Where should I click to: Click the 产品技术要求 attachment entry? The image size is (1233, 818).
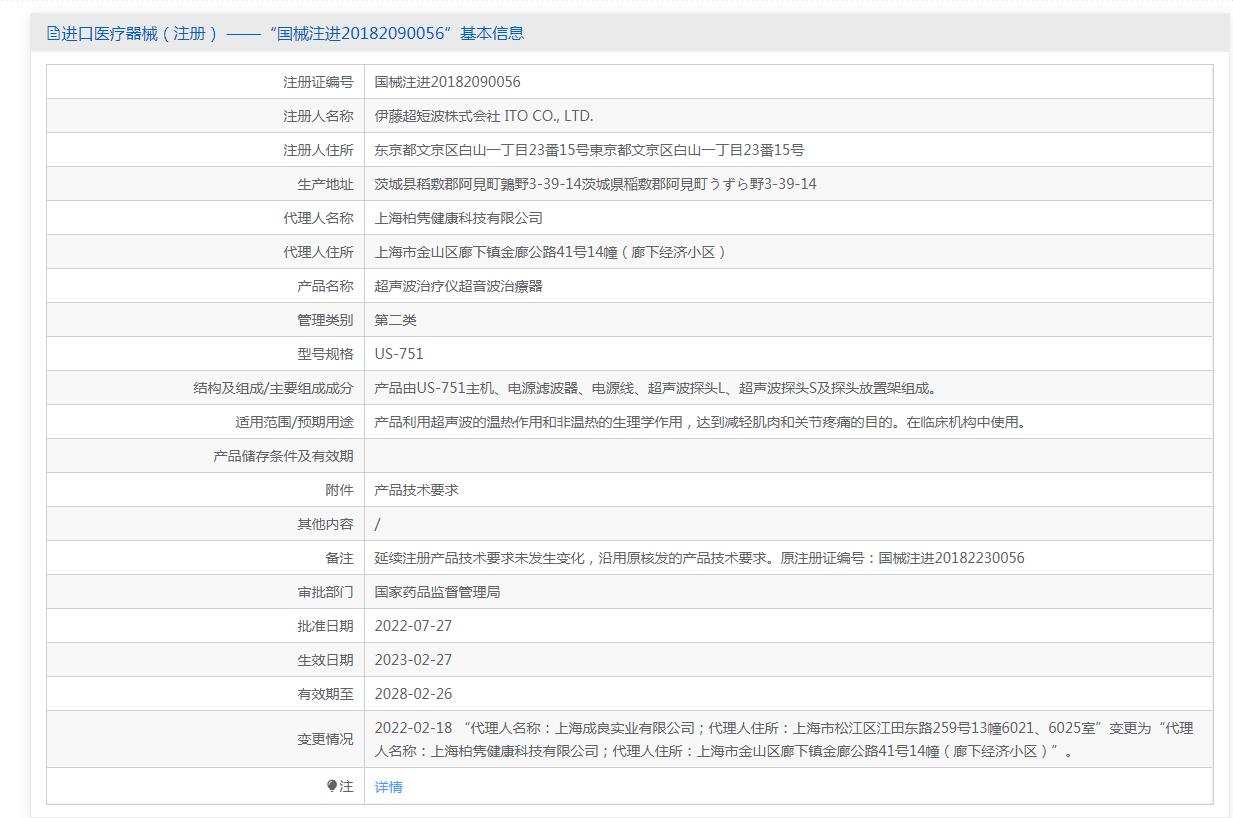click(416, 490)
